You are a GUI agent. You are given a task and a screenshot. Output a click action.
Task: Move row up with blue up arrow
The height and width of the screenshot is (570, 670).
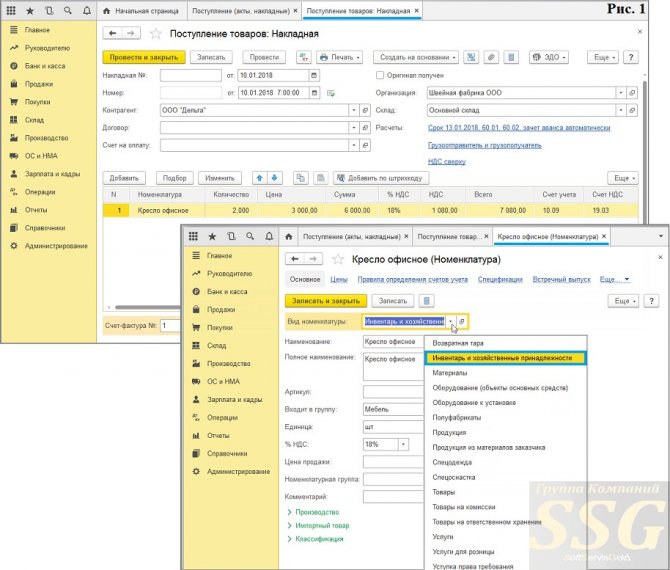[259, 178]
